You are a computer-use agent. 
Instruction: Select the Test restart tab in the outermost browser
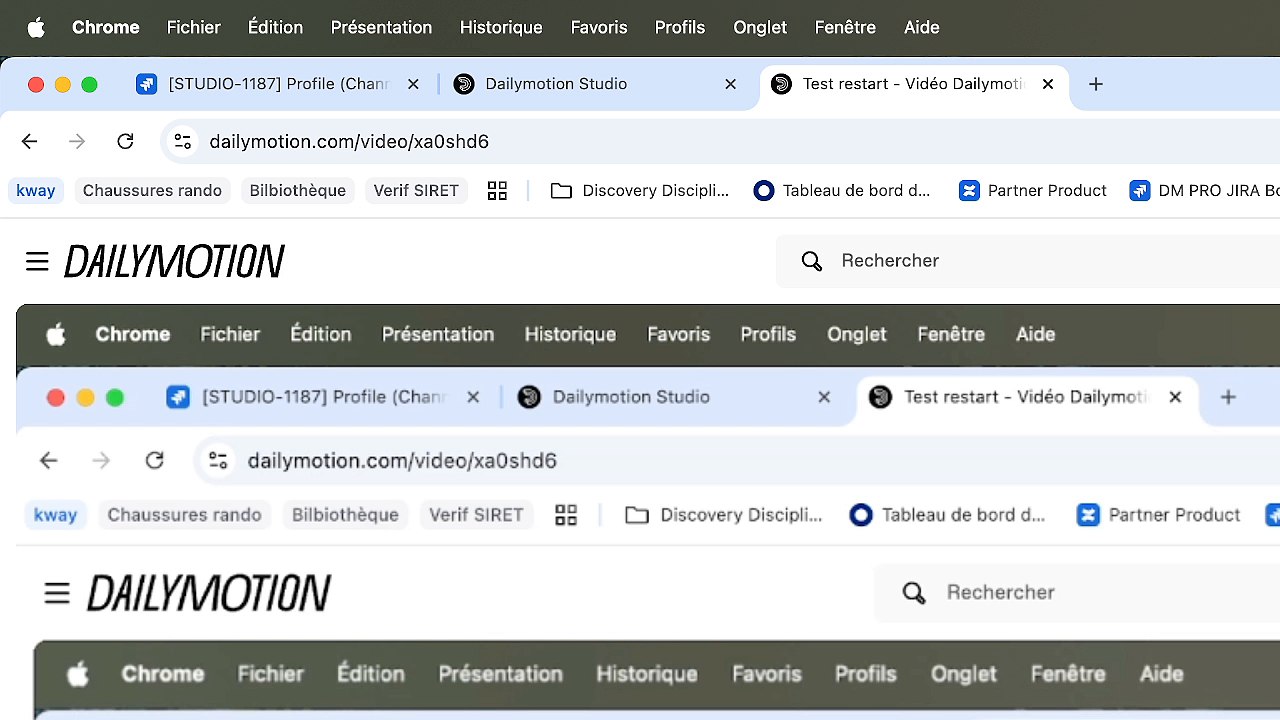[914, 84]
